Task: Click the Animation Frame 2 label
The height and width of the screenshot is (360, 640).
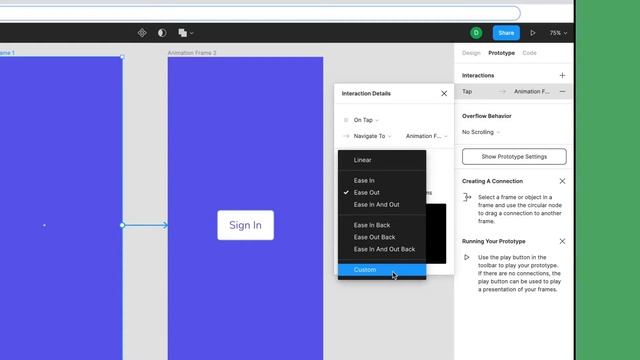Action: pyautogui.click(x=192, y=53)
